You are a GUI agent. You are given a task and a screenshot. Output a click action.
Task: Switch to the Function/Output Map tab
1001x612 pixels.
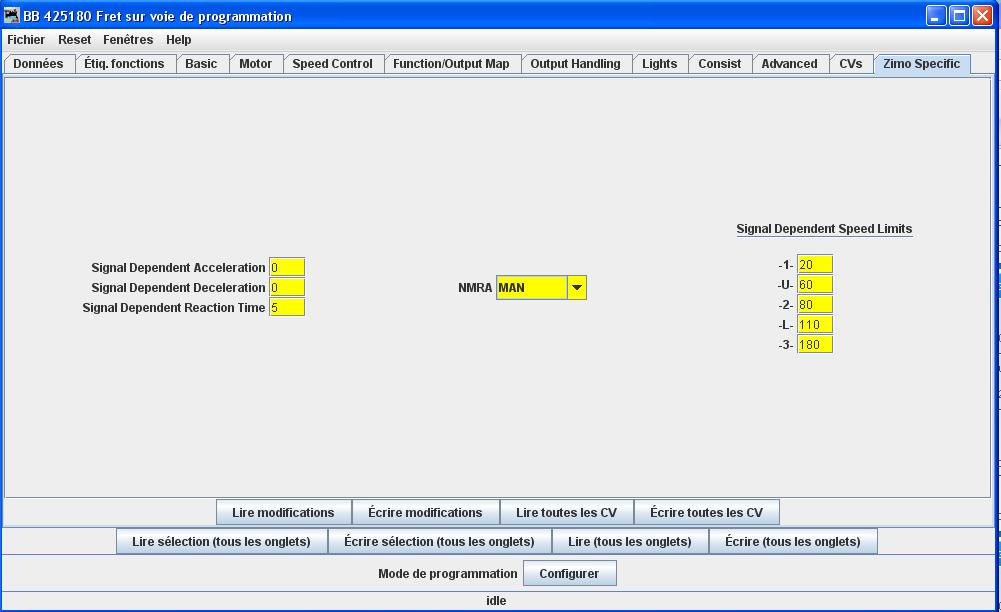(451, 64)
